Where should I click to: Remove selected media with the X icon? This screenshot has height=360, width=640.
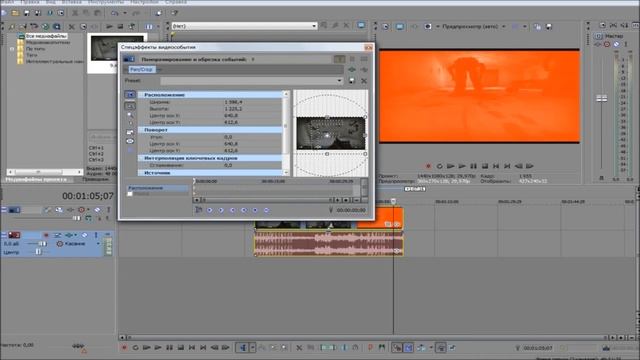tap(72, 27)
